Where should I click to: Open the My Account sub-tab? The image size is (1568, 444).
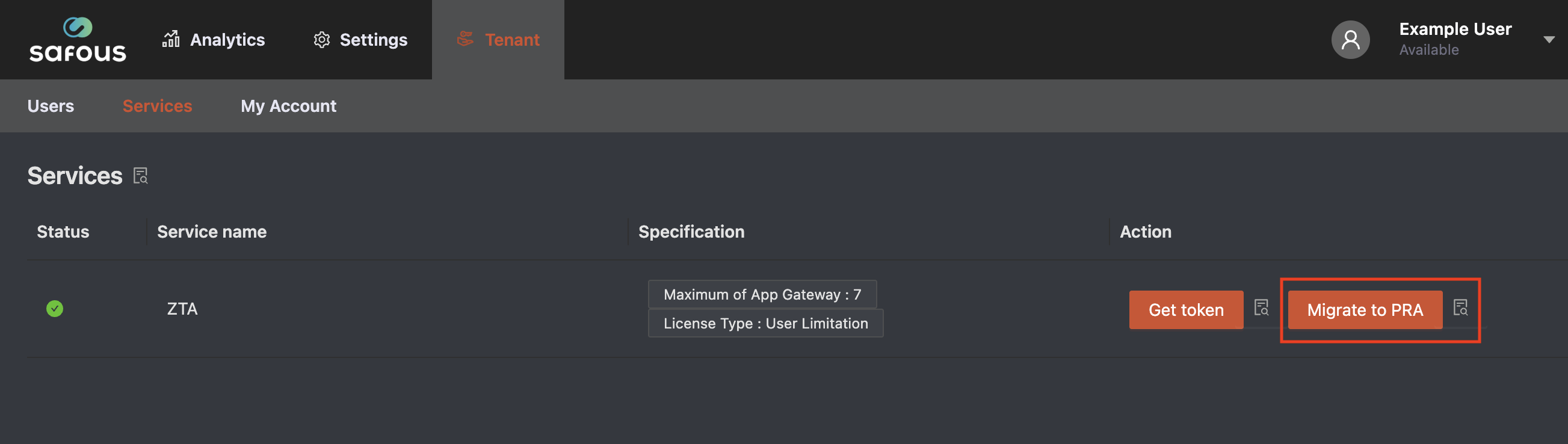pos(288,106)
